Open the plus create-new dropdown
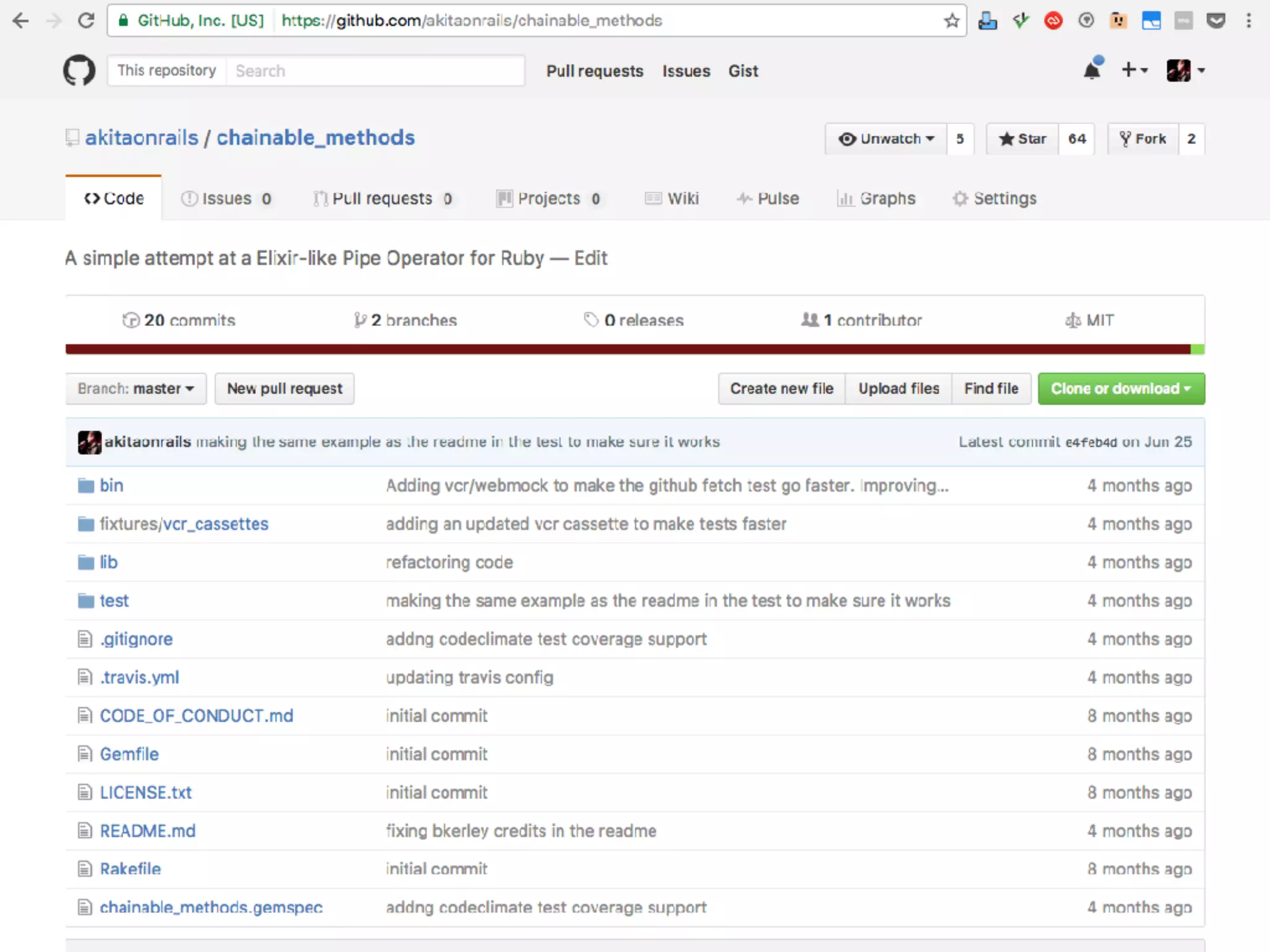Image resolution: width=1270 pixels, height=952 pixels. point(1134,70)
